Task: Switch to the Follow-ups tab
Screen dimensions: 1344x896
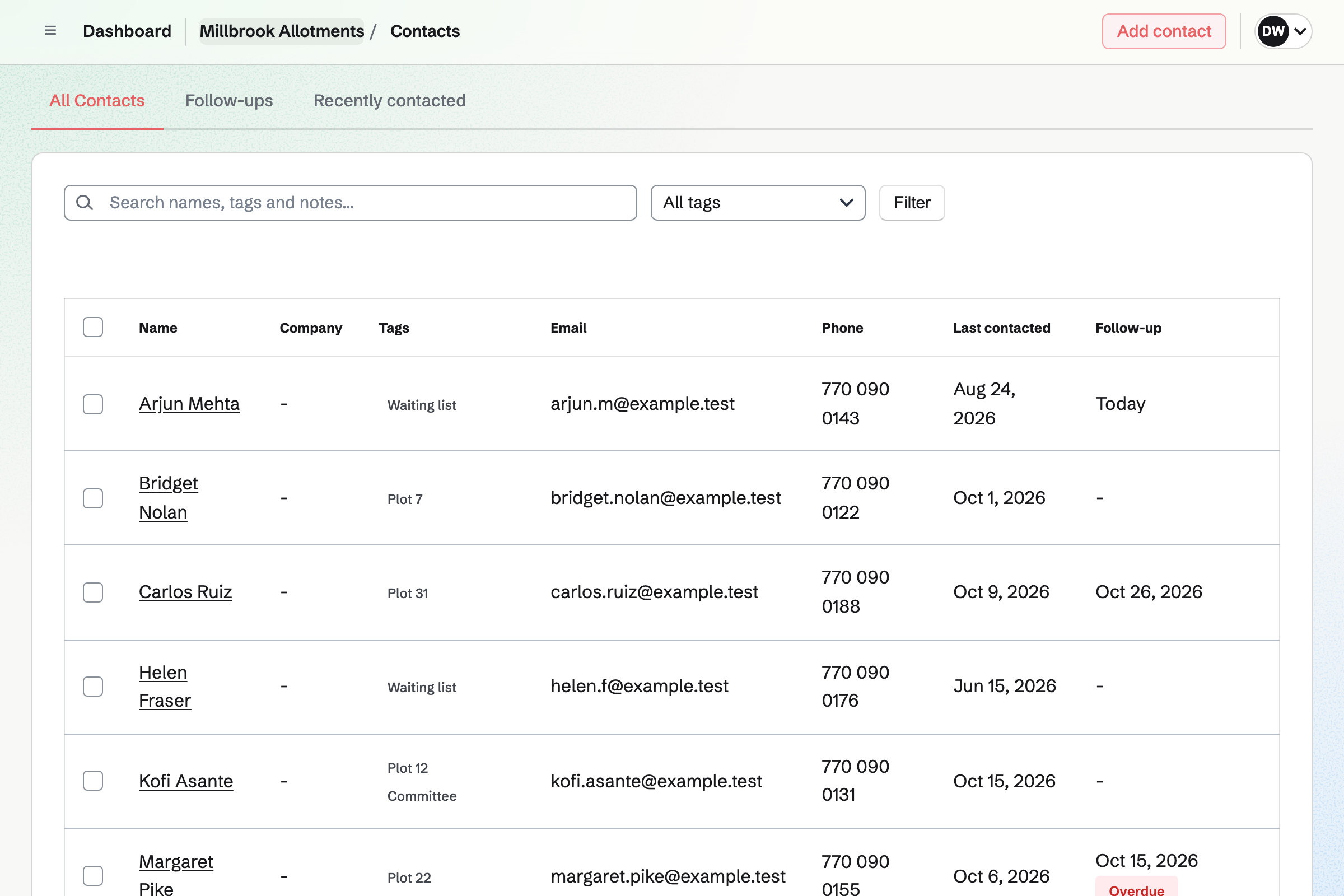Action: tap(229, 101)
